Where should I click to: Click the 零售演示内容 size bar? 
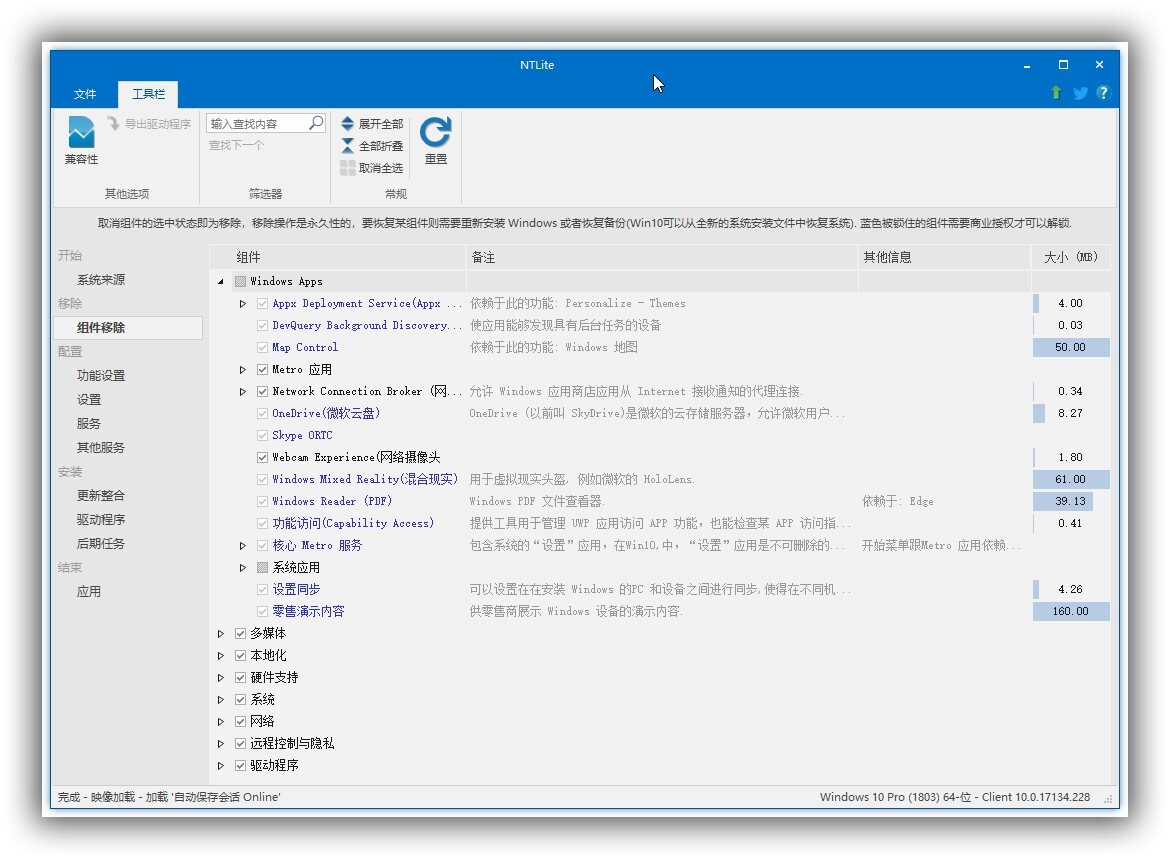pos(1071,610)
